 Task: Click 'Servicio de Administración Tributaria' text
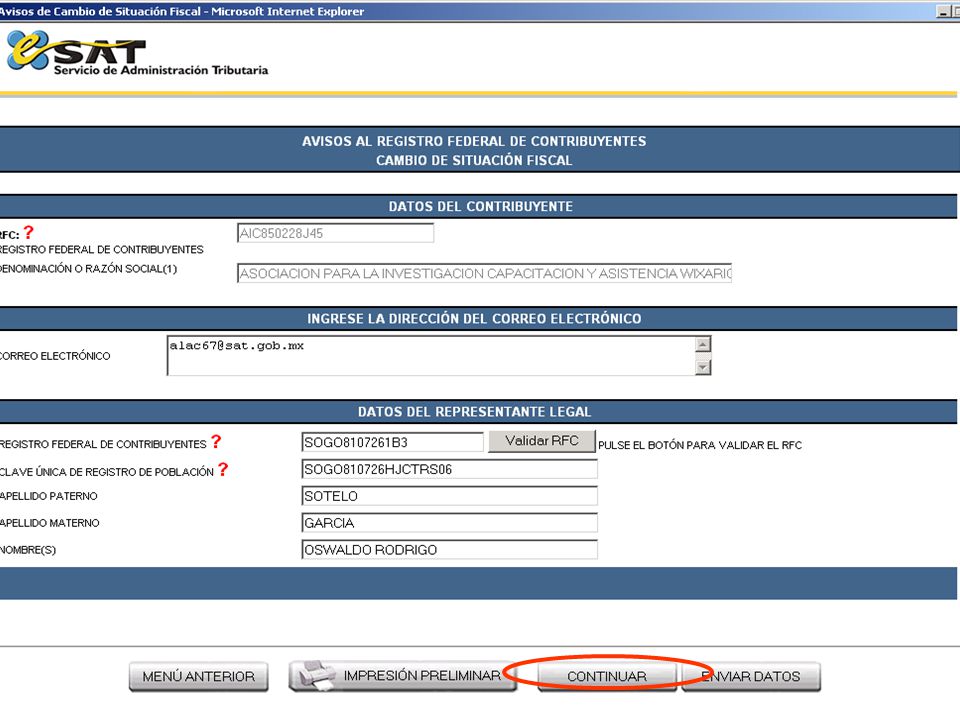coord(161,70)
